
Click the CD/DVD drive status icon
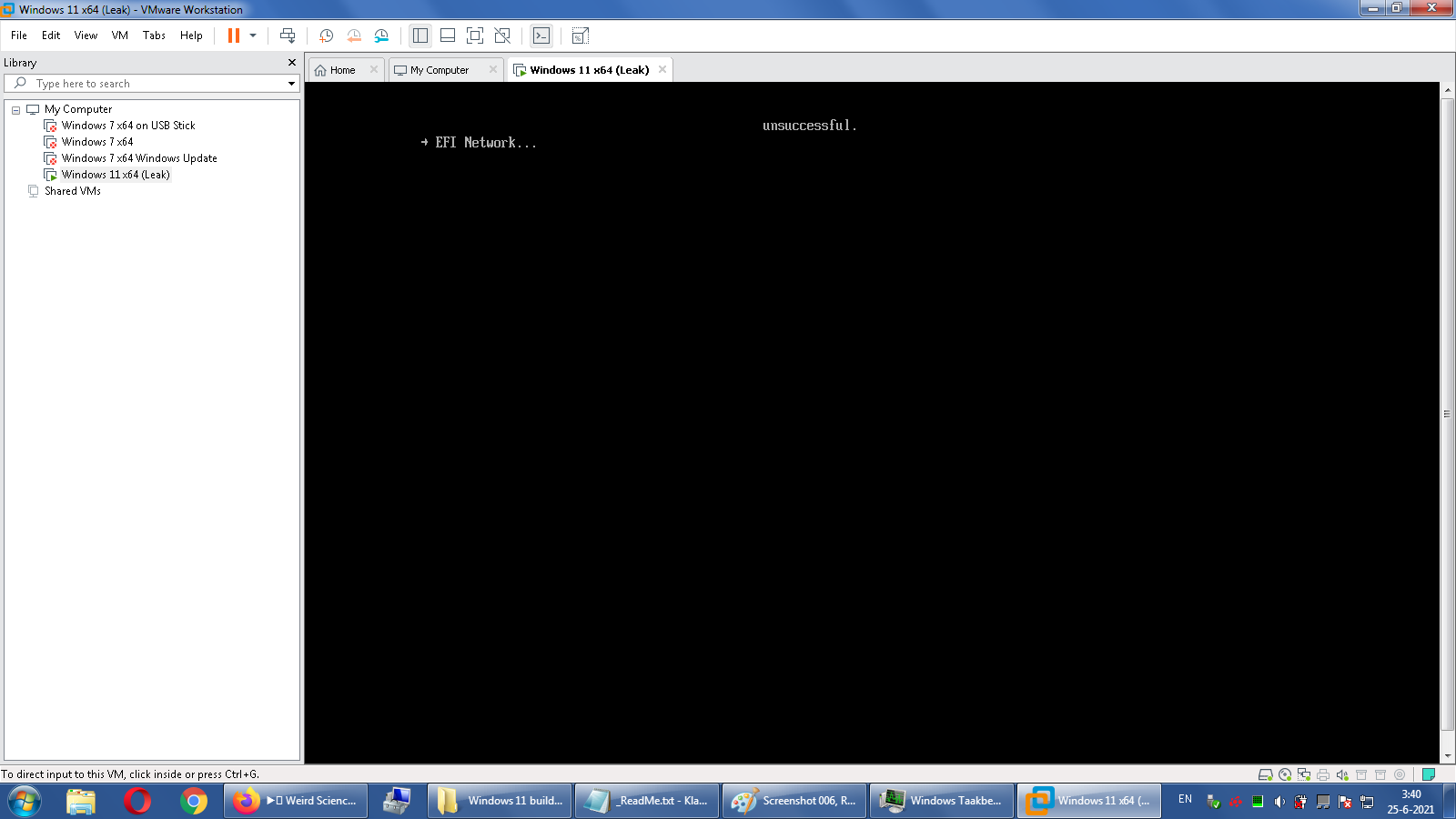point(1285,774)
